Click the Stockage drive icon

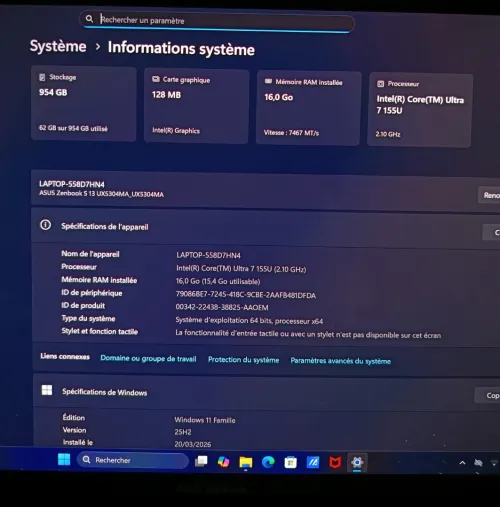pyautogui.click(x=42, y=77)
